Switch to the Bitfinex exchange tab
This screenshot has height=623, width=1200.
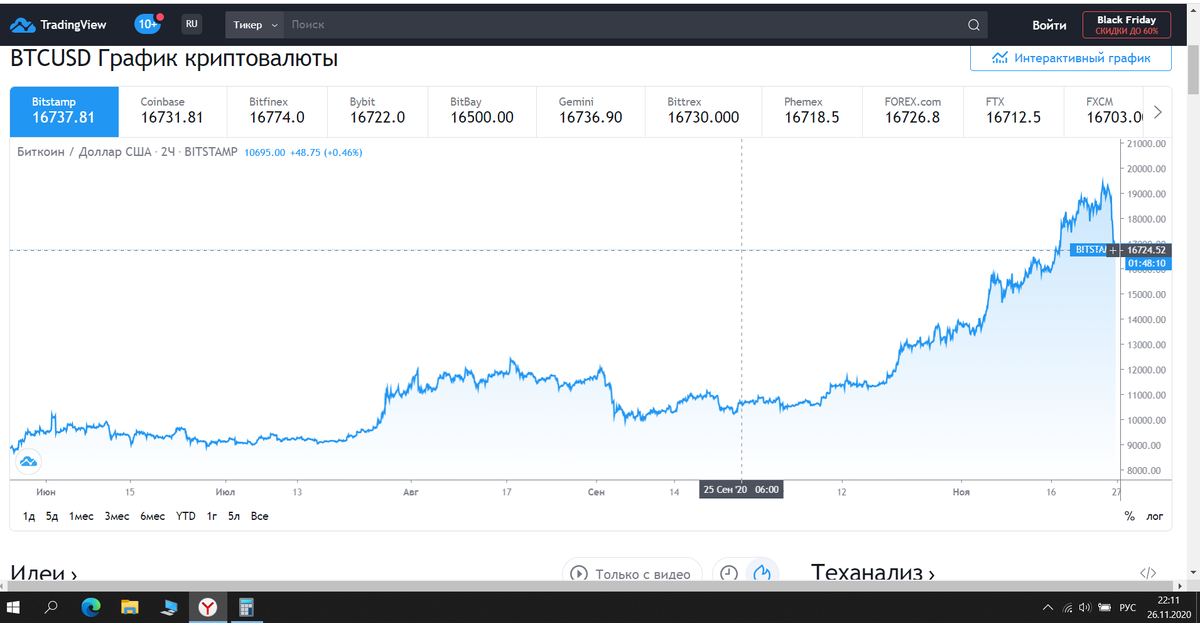point(277,111)
